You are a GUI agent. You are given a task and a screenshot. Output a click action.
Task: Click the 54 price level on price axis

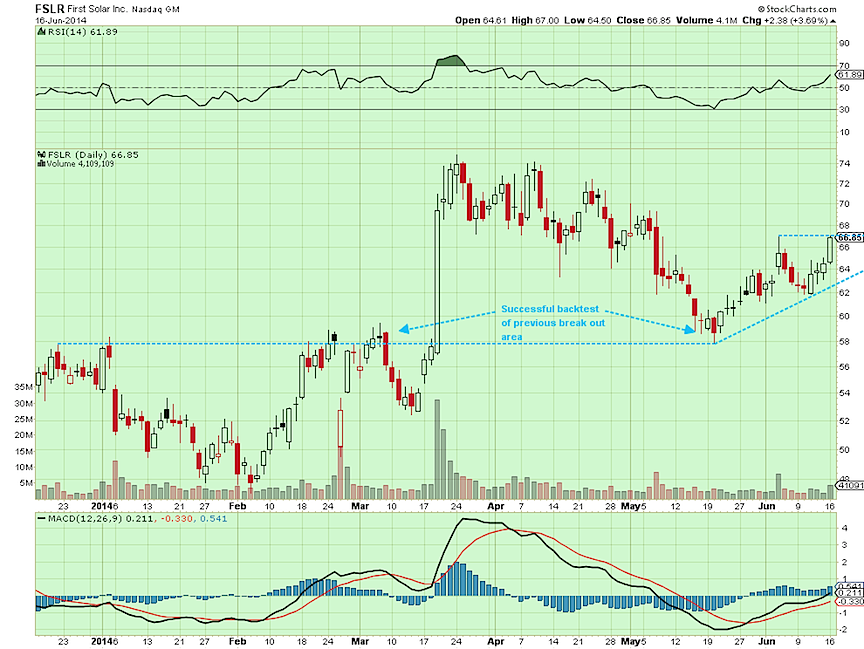(x=844, y=393)
